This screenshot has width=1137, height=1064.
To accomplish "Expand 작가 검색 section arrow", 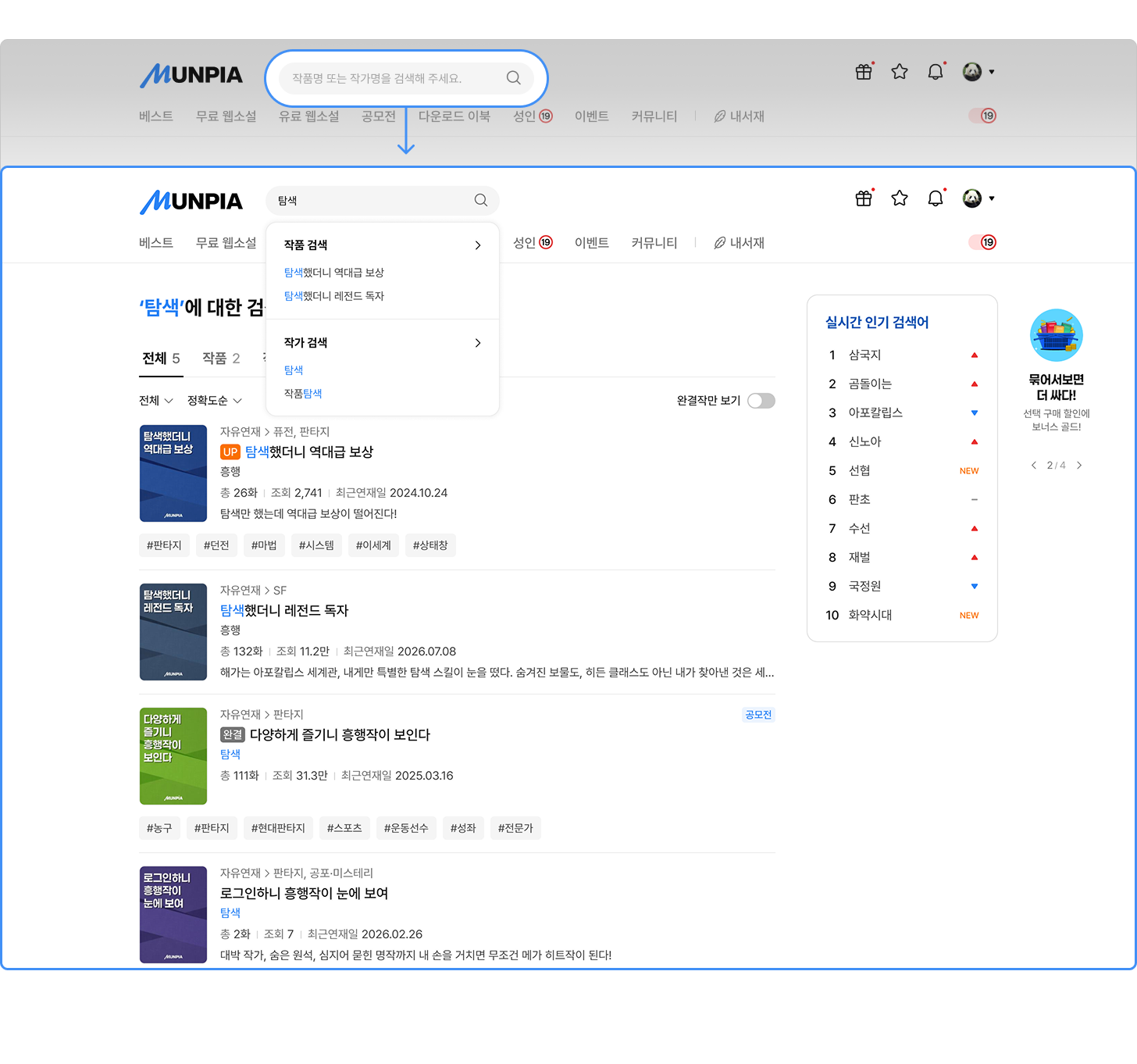I will pyautogui.click(x=478, y=343).
